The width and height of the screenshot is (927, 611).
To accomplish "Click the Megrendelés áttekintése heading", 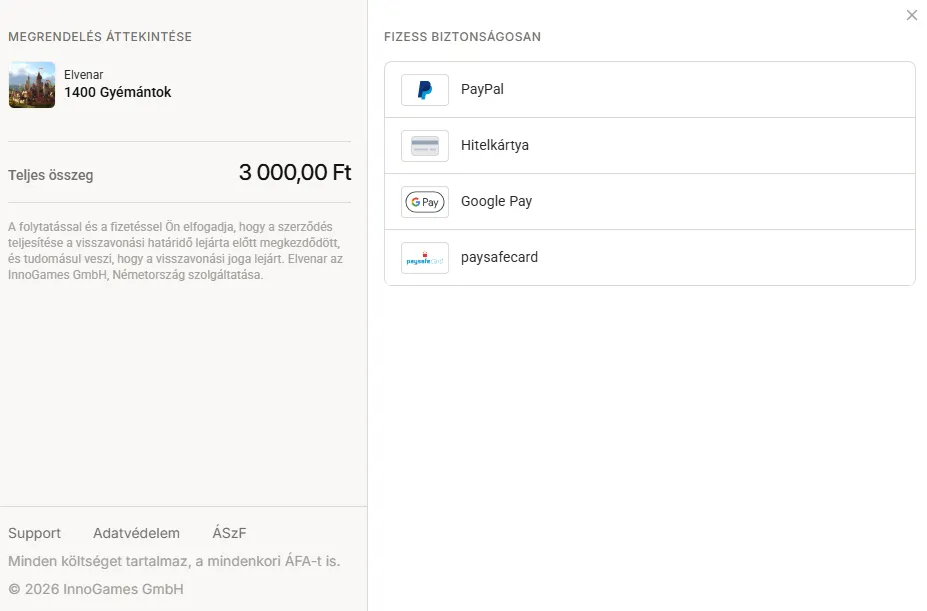I will click(100, 37).
